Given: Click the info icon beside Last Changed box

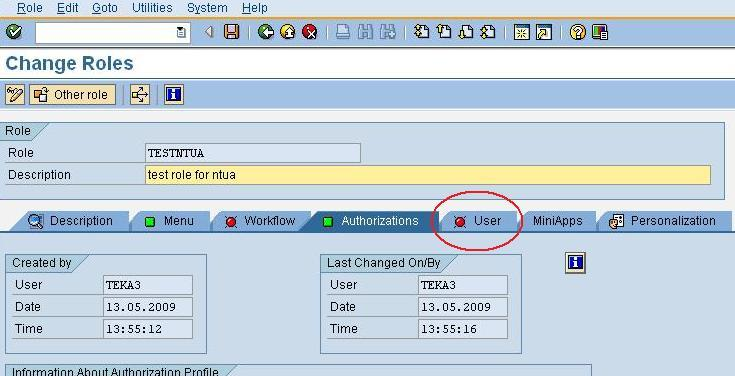Looking at the screenshot, I should (575, 263).
